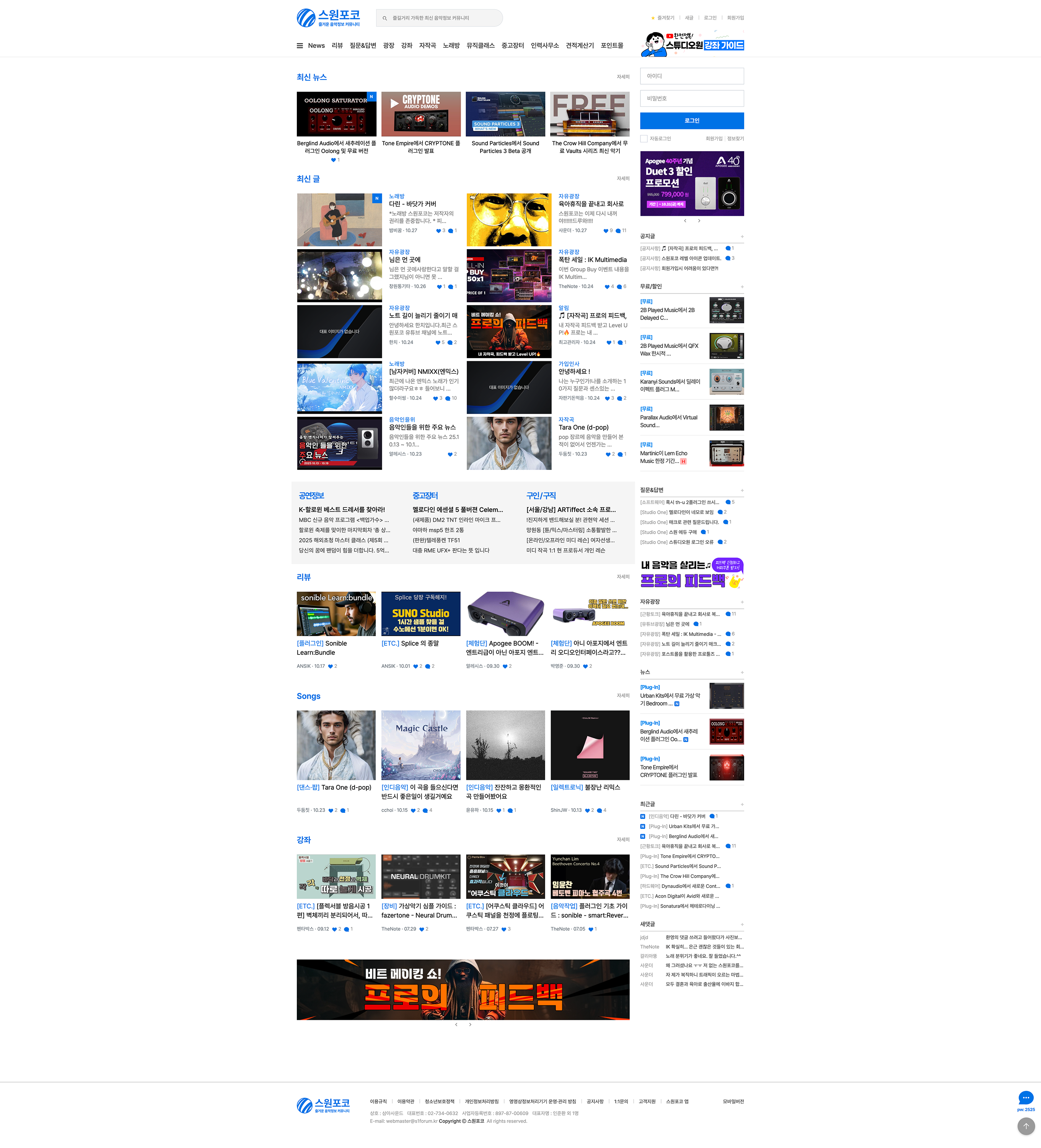Click the scroll-to-top arrow button

point(1026,1126)
